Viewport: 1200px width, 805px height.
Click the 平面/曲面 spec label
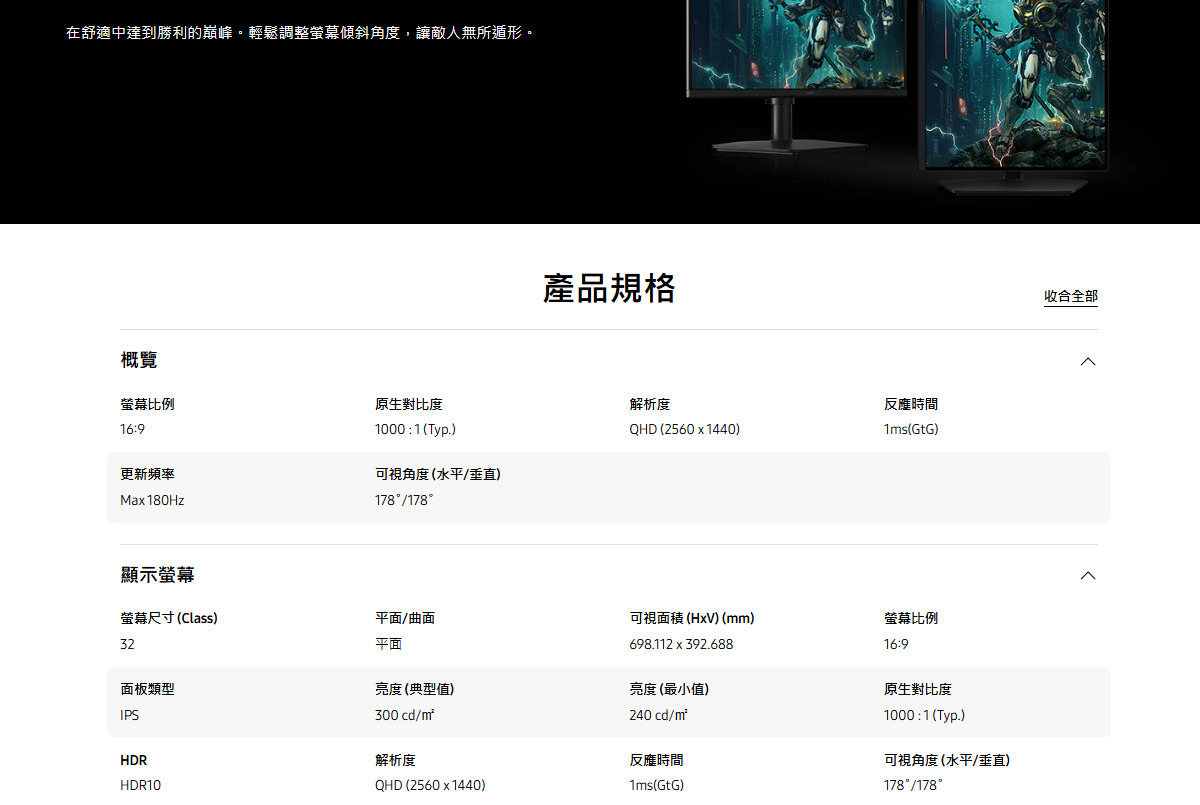(x=405, y=618)
